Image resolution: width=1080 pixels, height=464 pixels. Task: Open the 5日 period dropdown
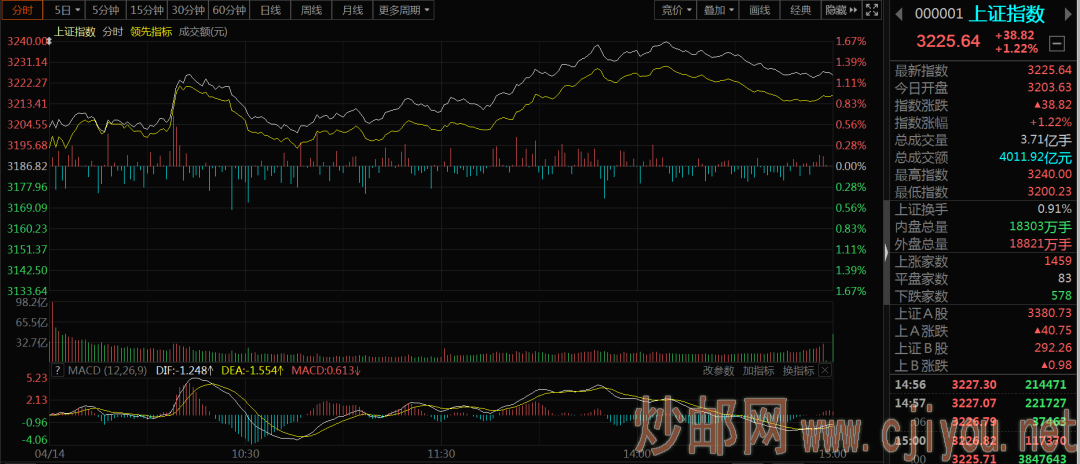point(66,10)
